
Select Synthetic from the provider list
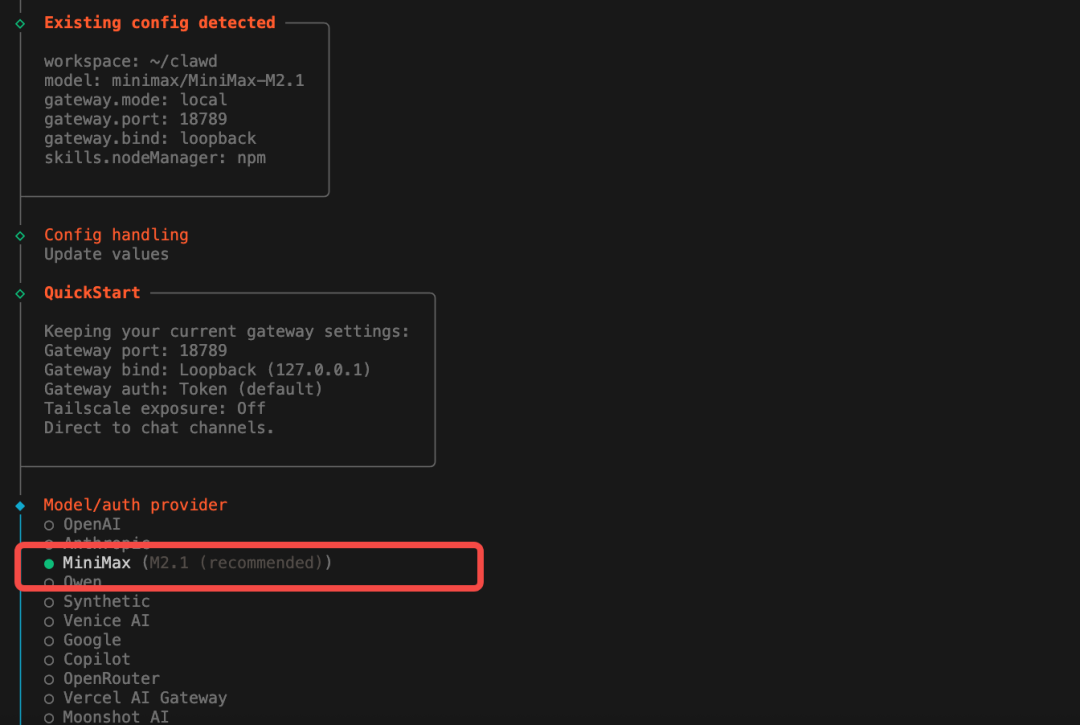click(x=106, y=601)
